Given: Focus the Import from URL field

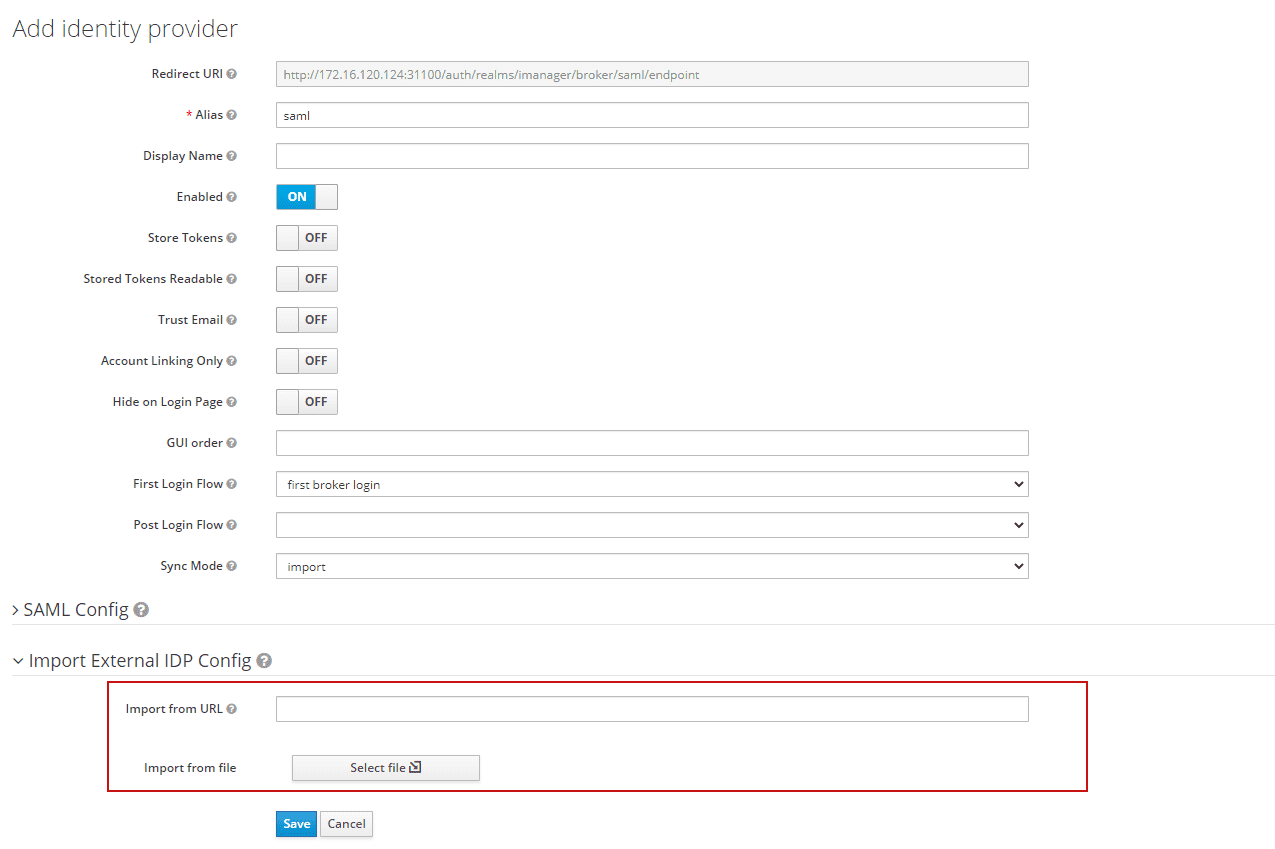Looking at the screenshot, I should [652, 709].
